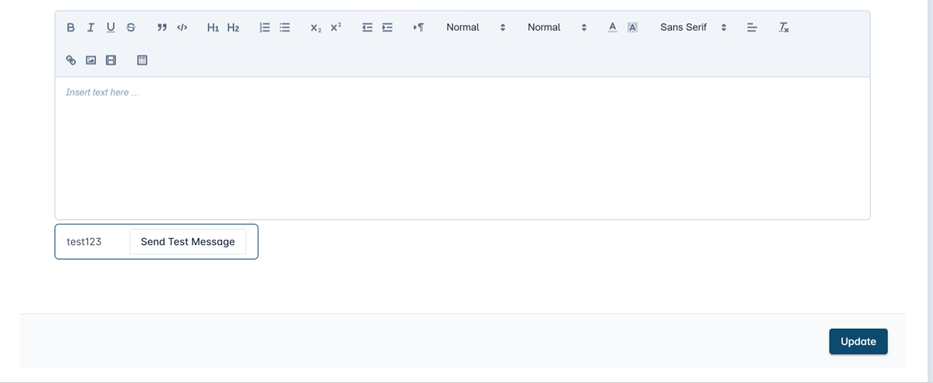Screen dimensions: 933x383
Task: Increase text indent
Action: coord(387,27)
